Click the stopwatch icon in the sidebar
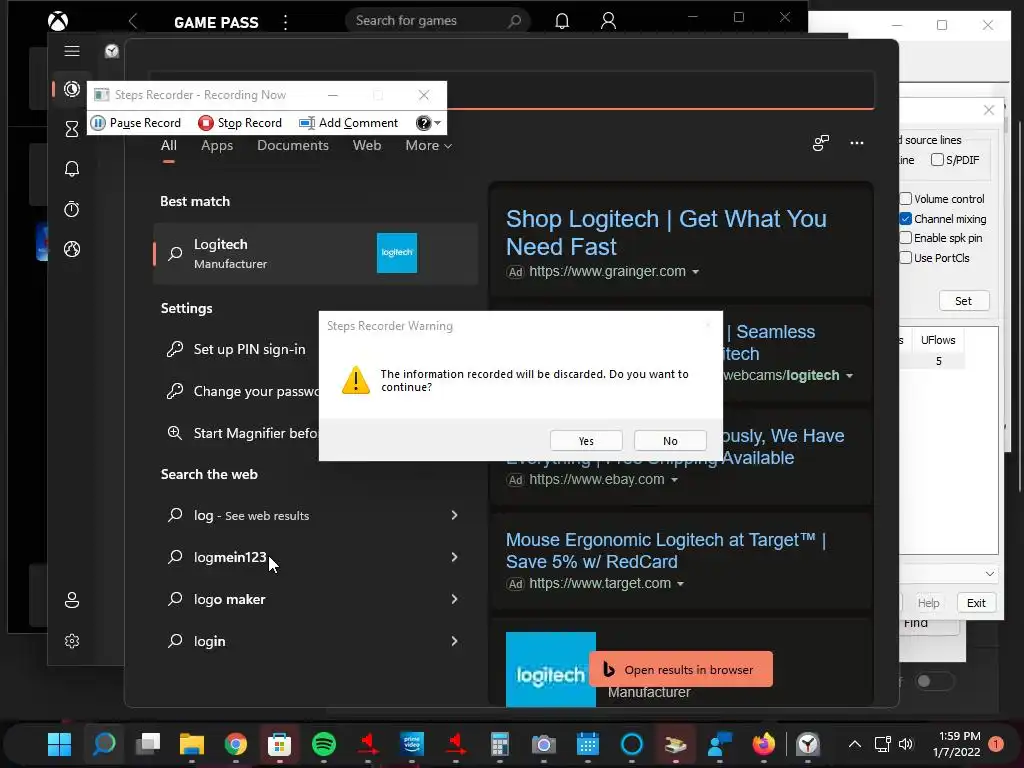Screen dimensions: 1024x768 (72, 209)
